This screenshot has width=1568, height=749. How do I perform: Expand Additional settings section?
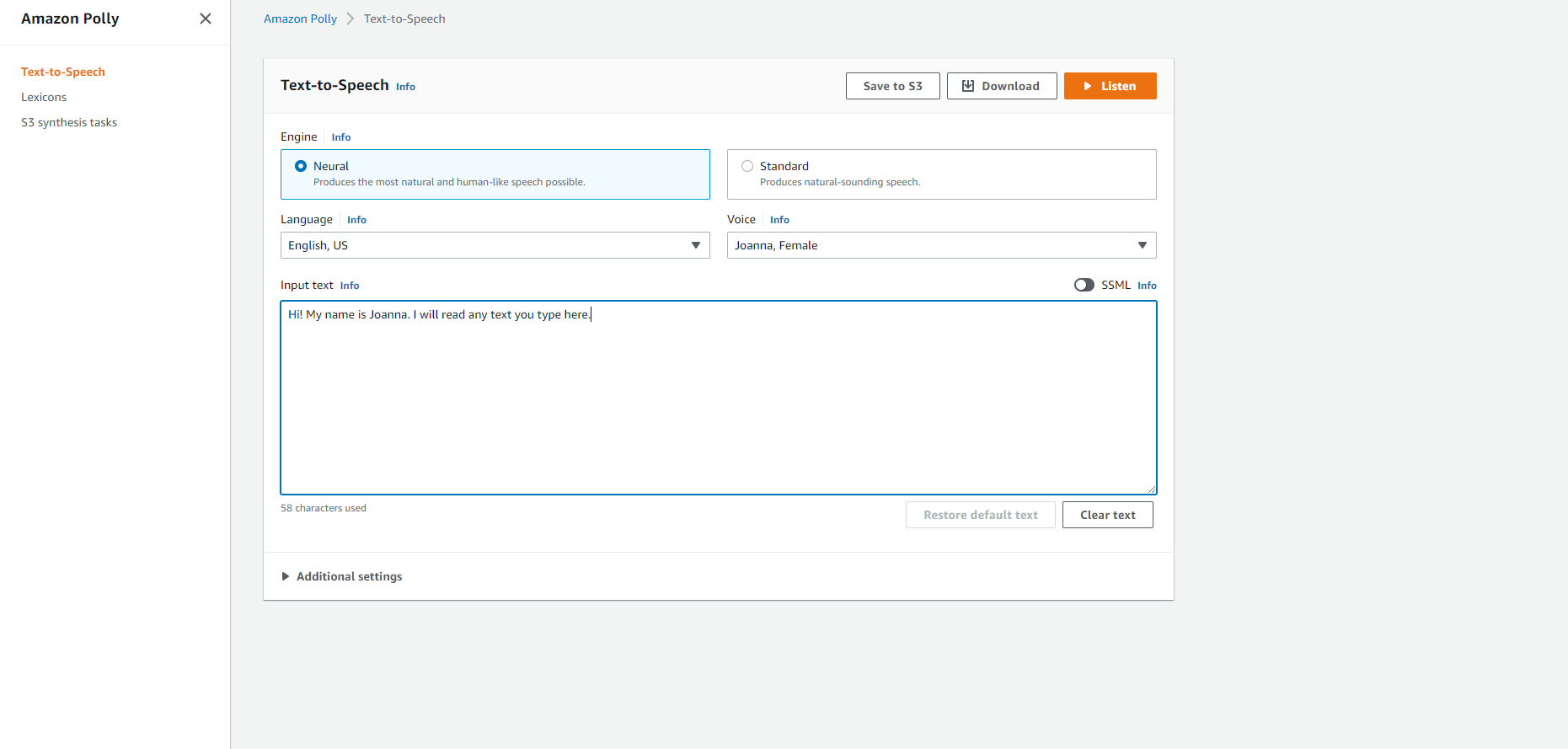[341, 576]
